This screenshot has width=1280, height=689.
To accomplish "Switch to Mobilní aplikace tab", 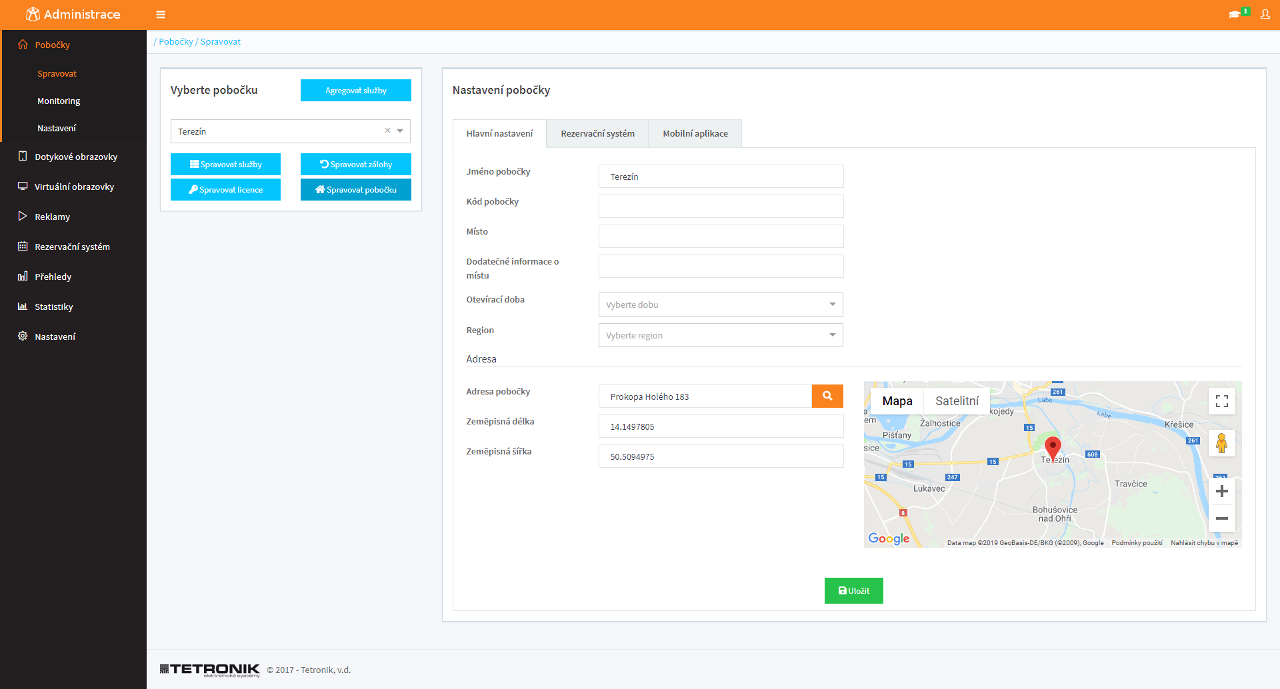I will tap(695, 134).
